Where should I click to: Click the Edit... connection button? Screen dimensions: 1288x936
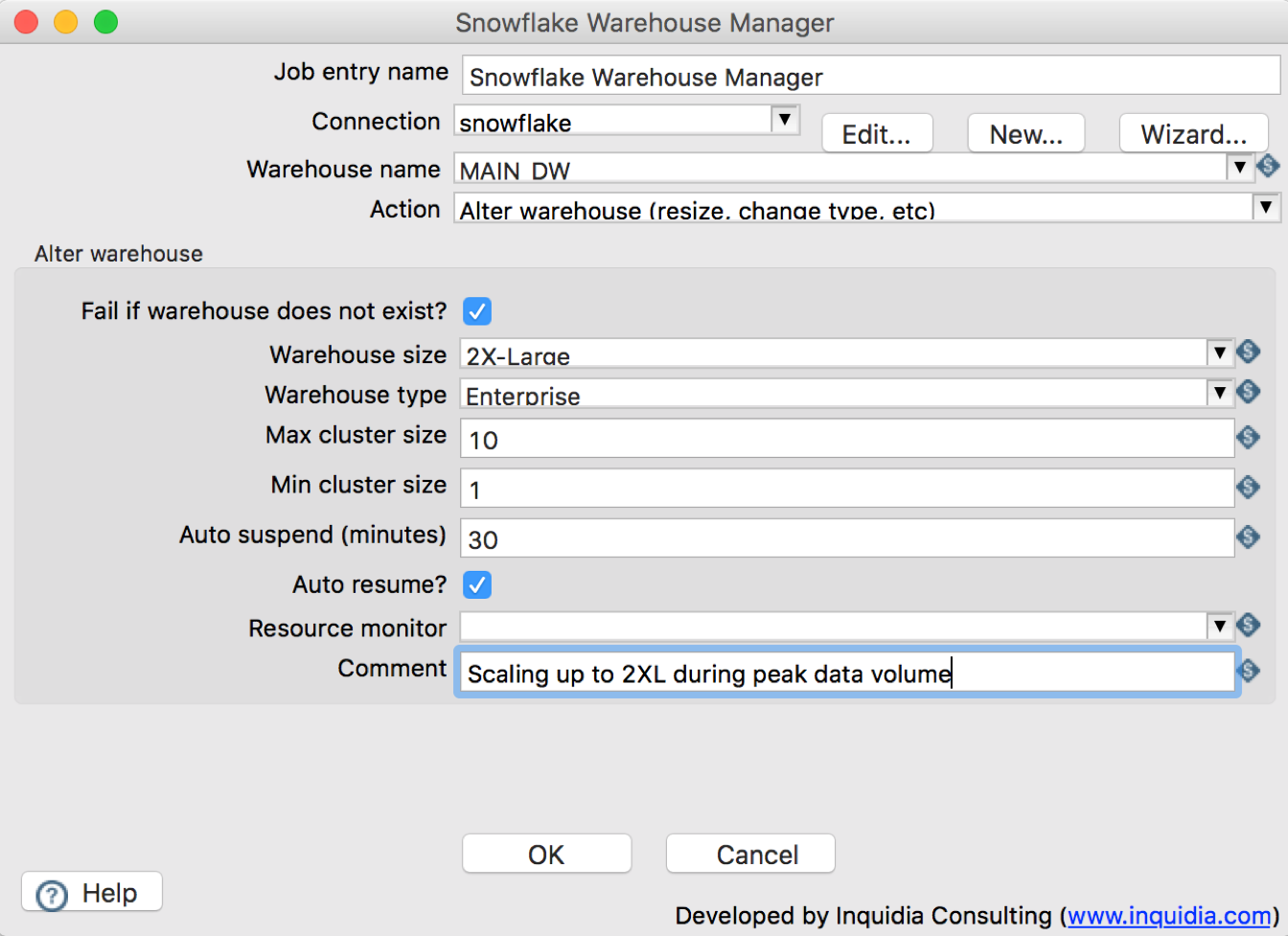[x=877, y=134]
